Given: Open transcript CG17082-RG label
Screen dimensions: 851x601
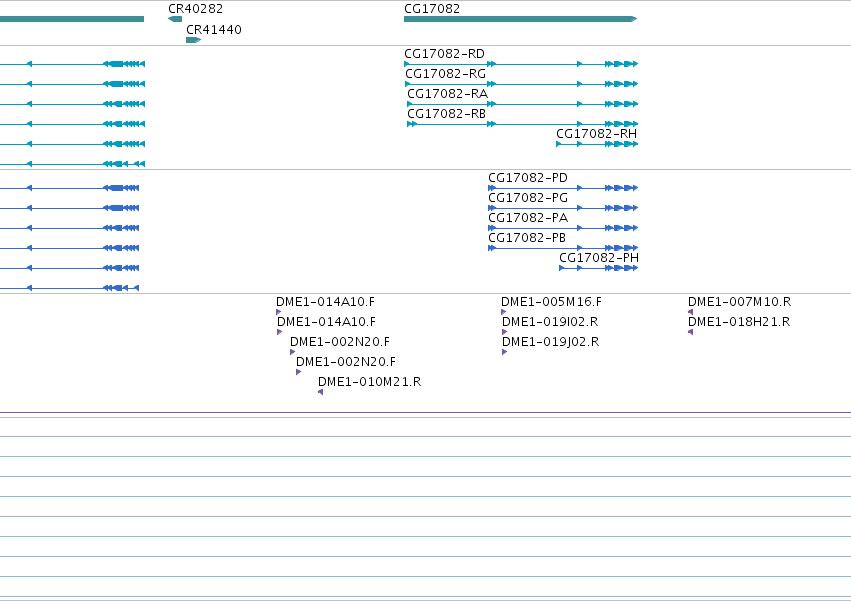Looking at the screenshot, I should [446, 74].
